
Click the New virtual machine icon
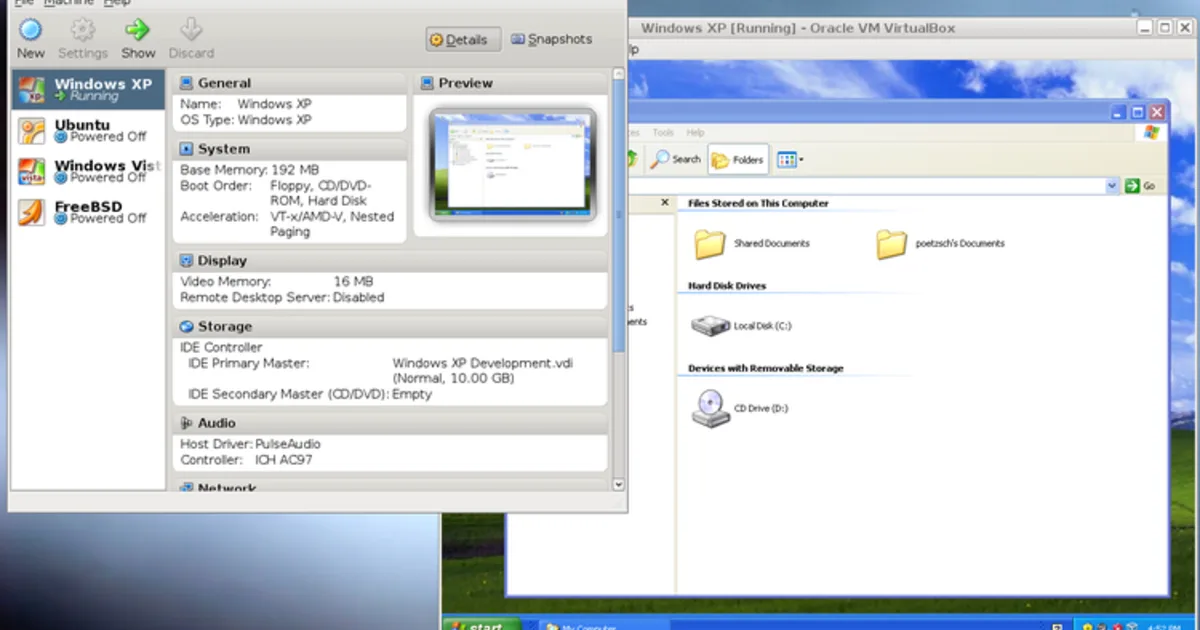[x=31, y=29]
